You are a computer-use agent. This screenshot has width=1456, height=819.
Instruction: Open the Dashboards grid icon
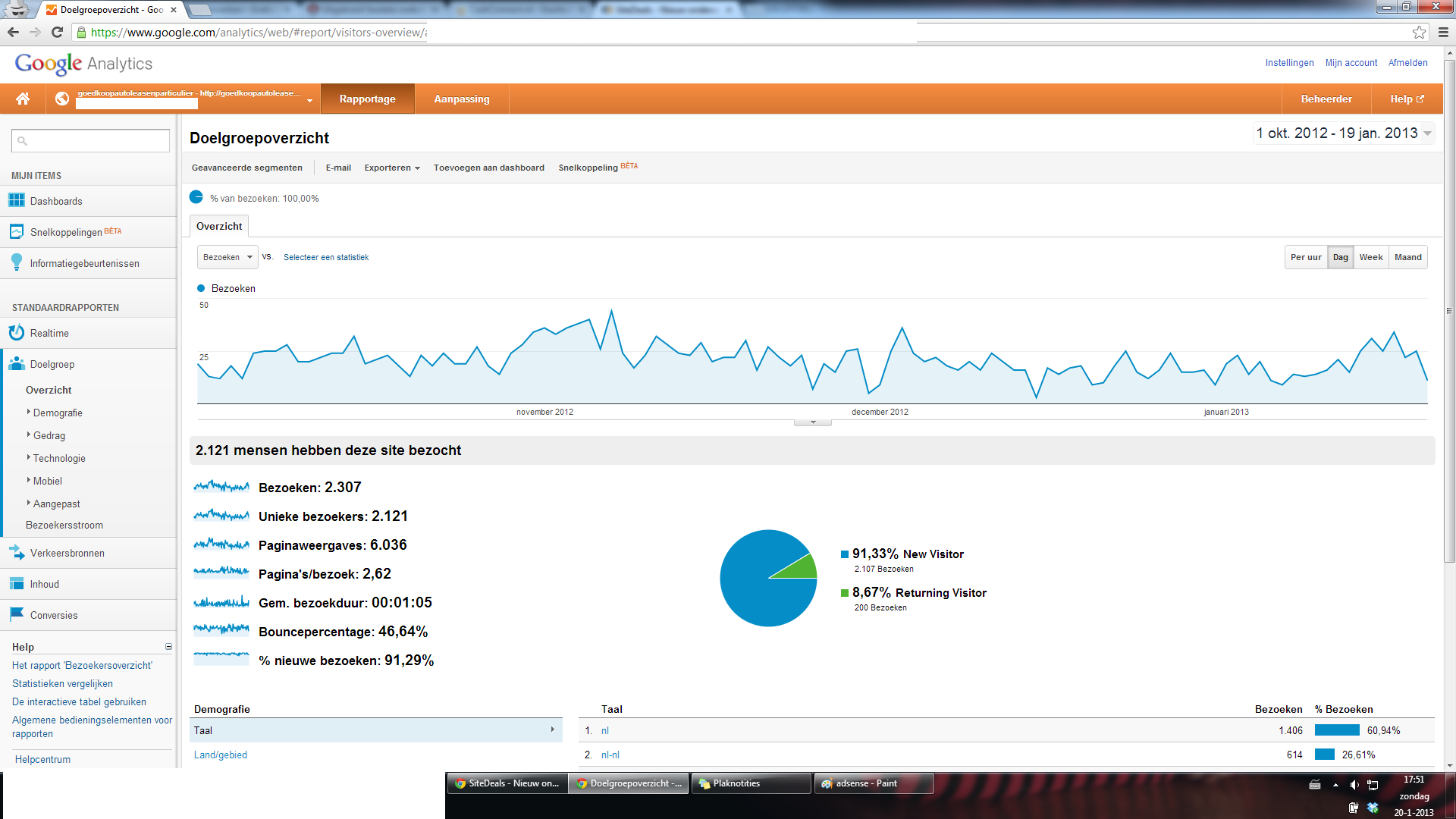(x=17, y=200)
